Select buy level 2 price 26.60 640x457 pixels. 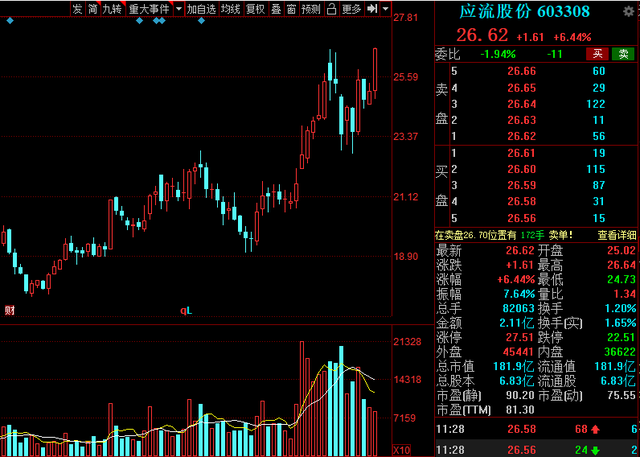pyautogui.click(x=522, y=169)
